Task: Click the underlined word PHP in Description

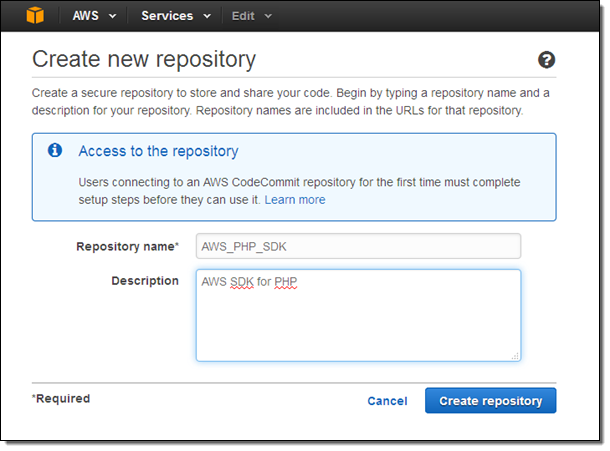Action: coord(287,283)
